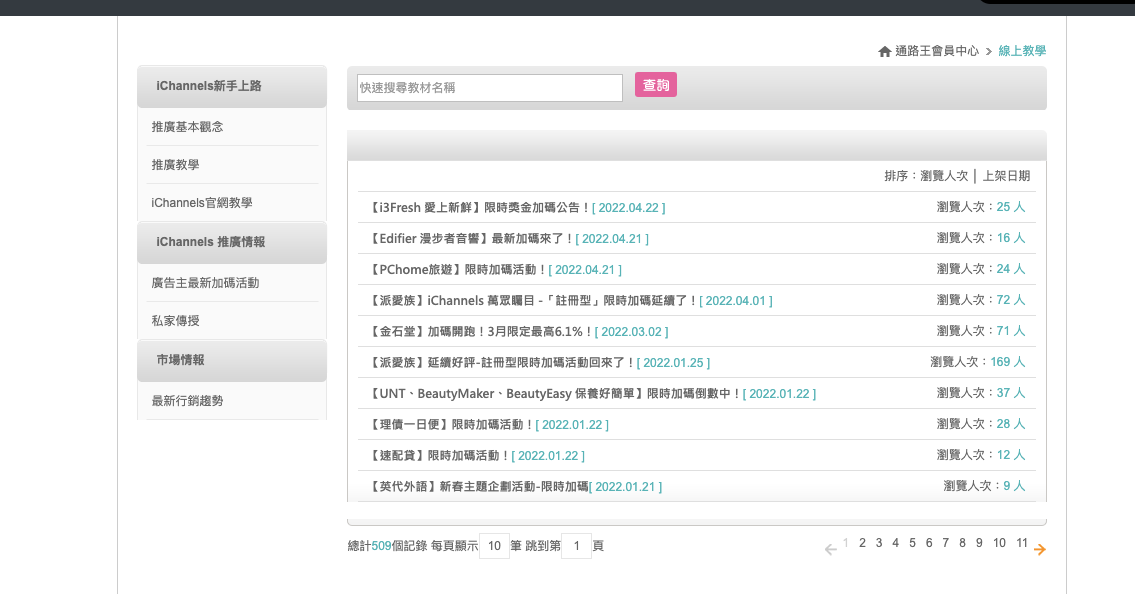Sort list by 瀏覽人次
This screenshot has height=594, width=1135.
coord(944,176)
